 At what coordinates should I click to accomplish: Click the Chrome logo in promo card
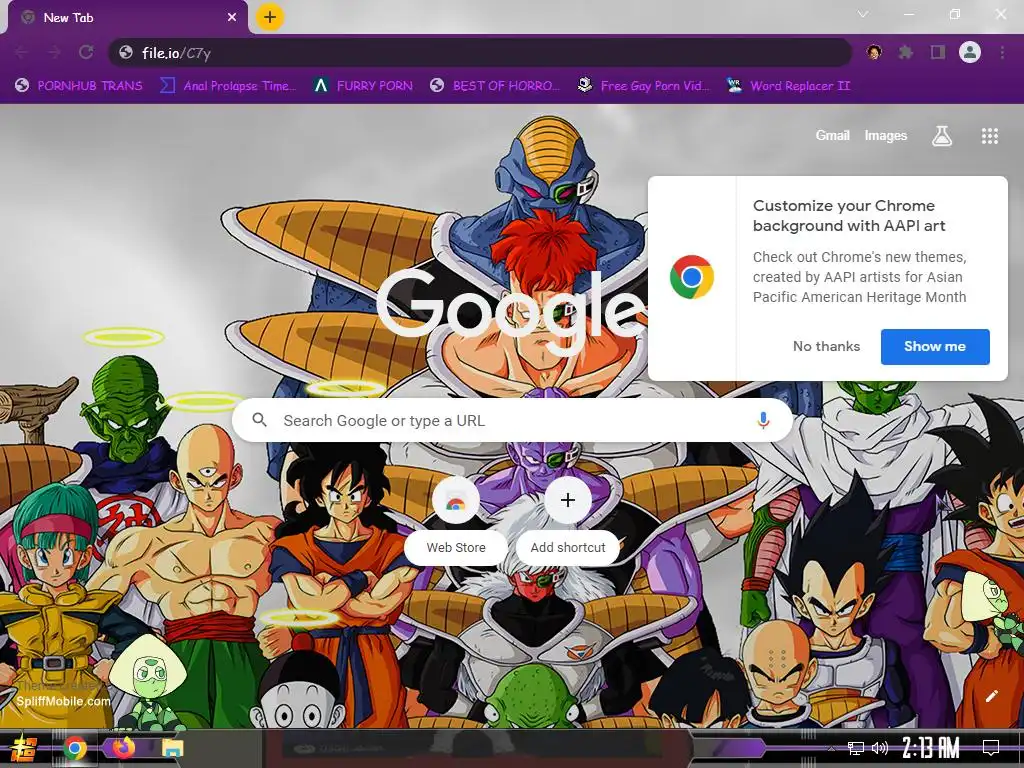692,277
